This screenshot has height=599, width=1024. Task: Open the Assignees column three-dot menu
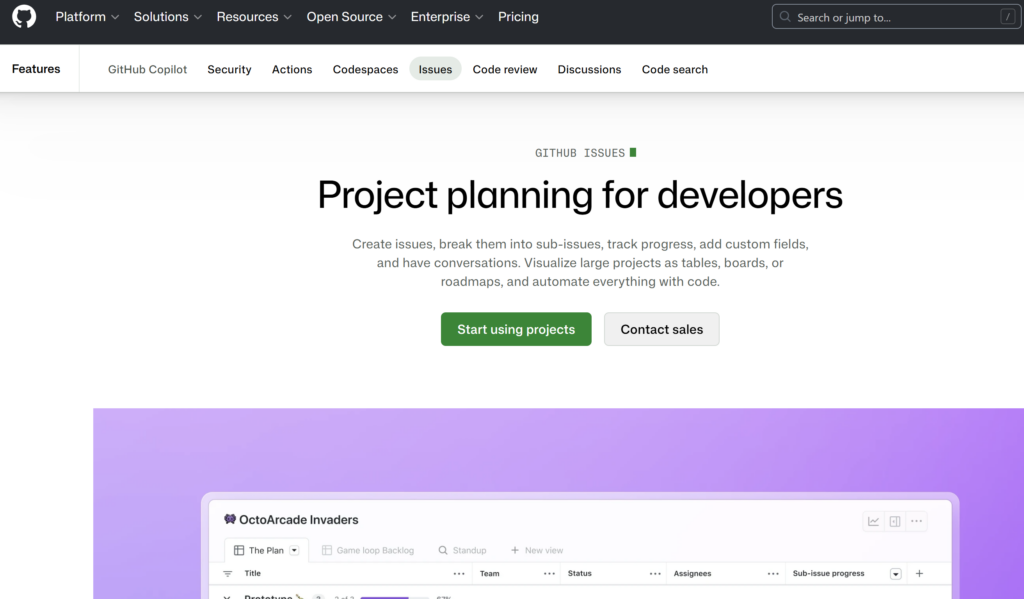(x=773, y=574)
